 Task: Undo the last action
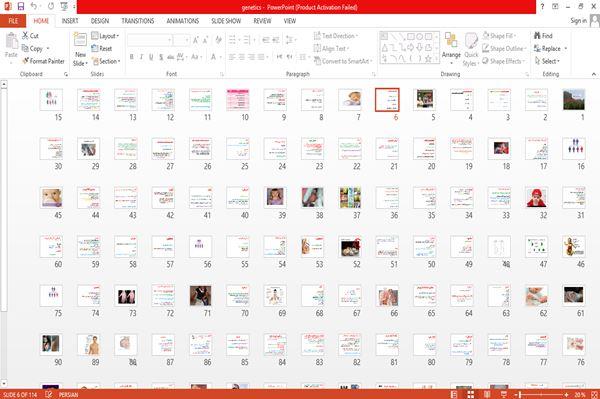[34, 7]
